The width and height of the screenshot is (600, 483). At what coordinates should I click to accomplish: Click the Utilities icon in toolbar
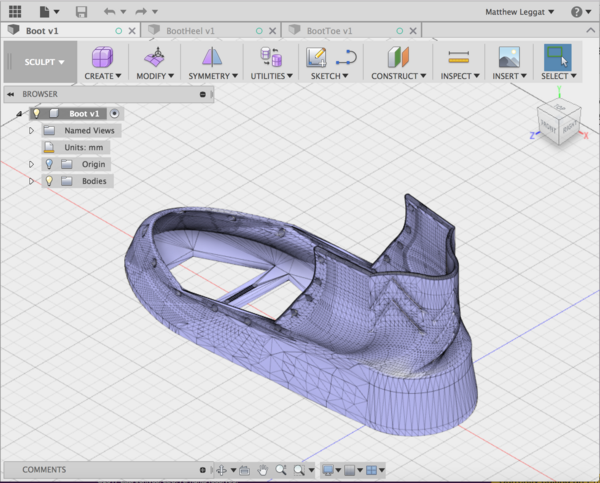point(268,57)
